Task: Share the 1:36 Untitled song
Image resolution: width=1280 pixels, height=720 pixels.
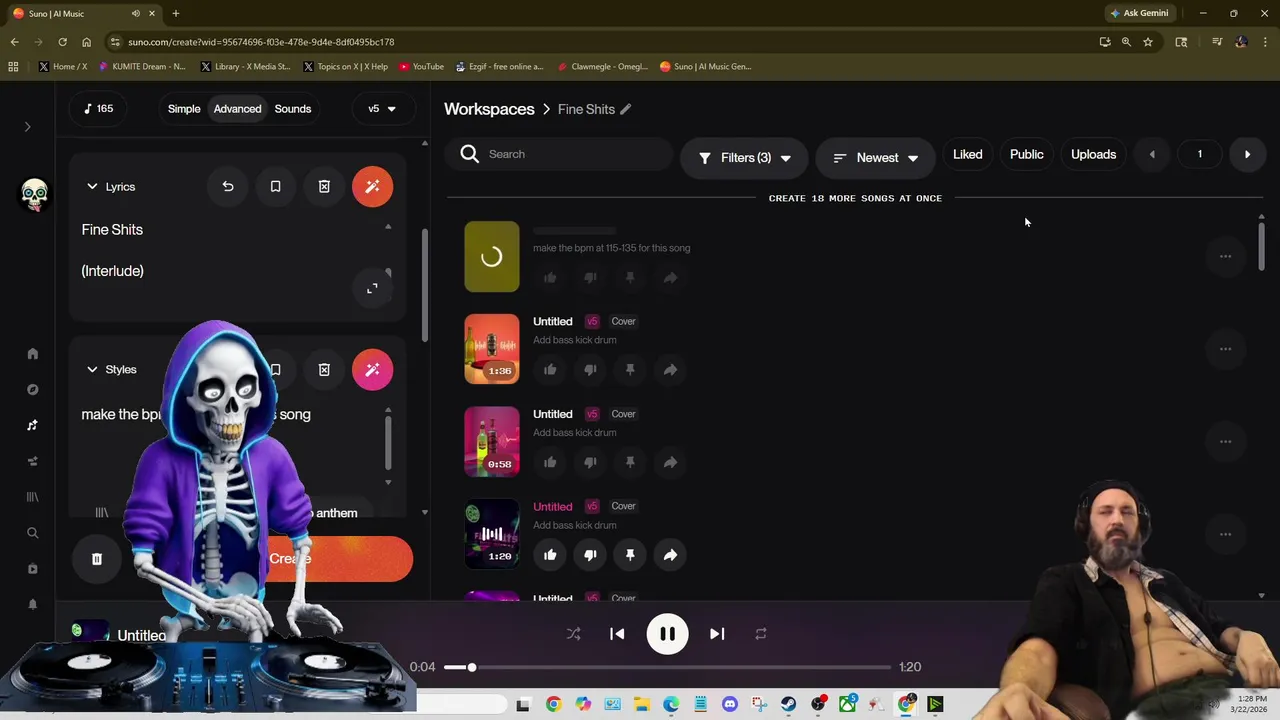Action: click(670, 370)
